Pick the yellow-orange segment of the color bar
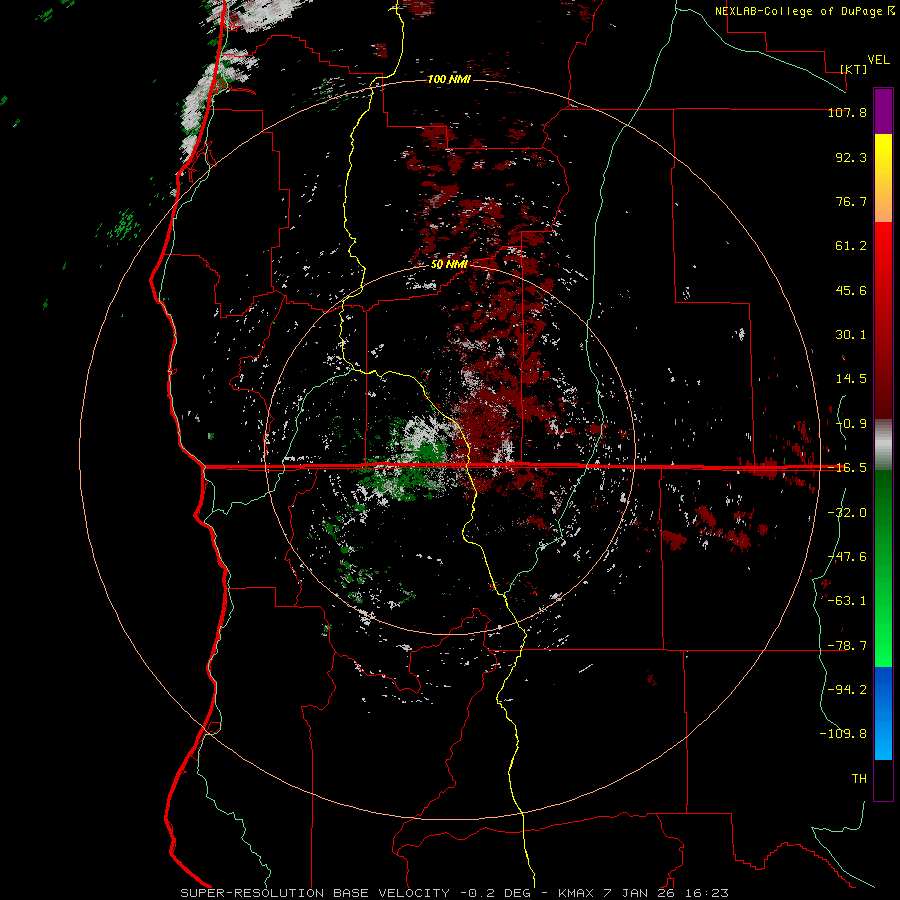The height and width of the screenshot is (900, 900). (883, 178)
